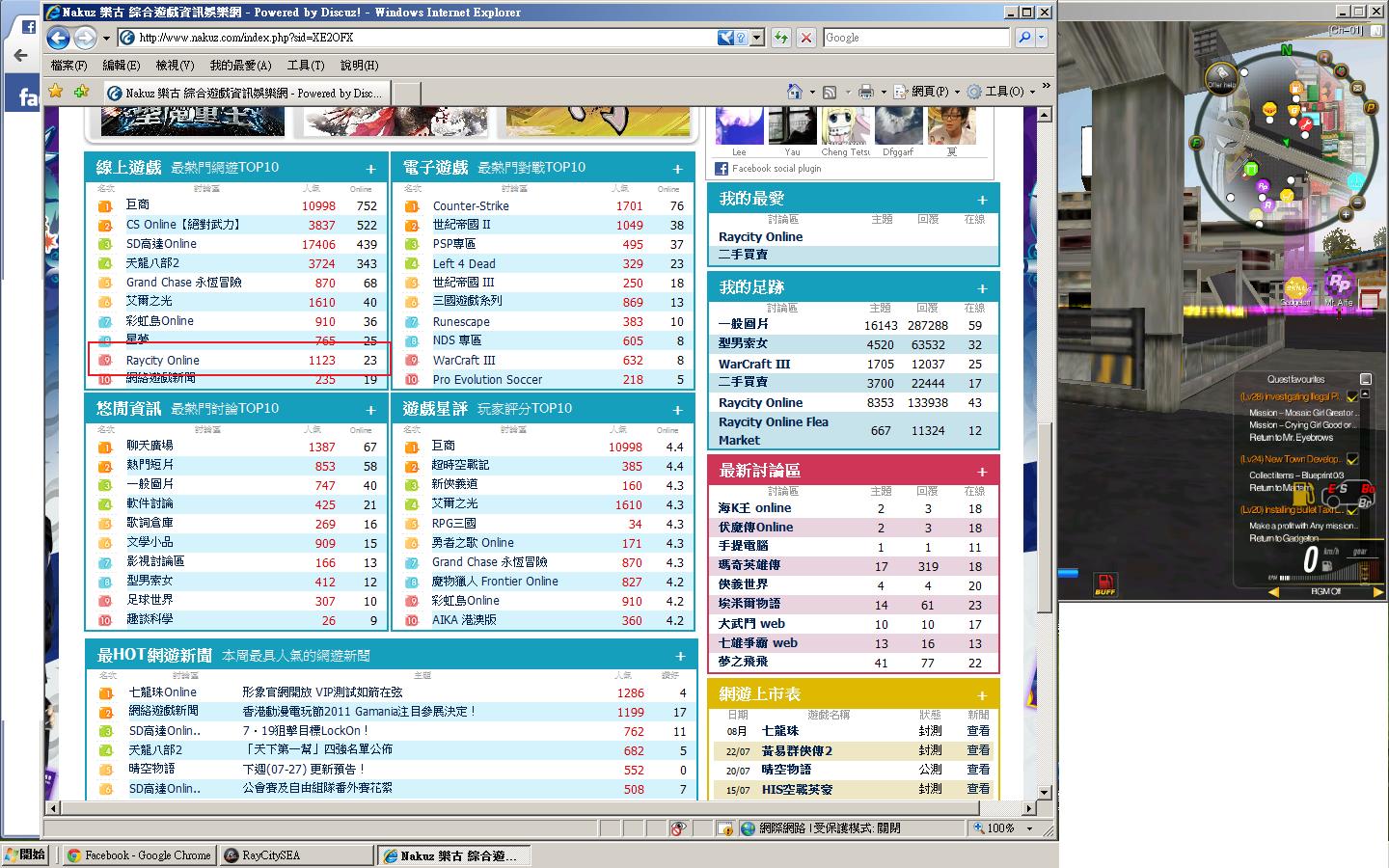Open Counter-Strike in 電子遊戲 list

[x=471, y=205]
